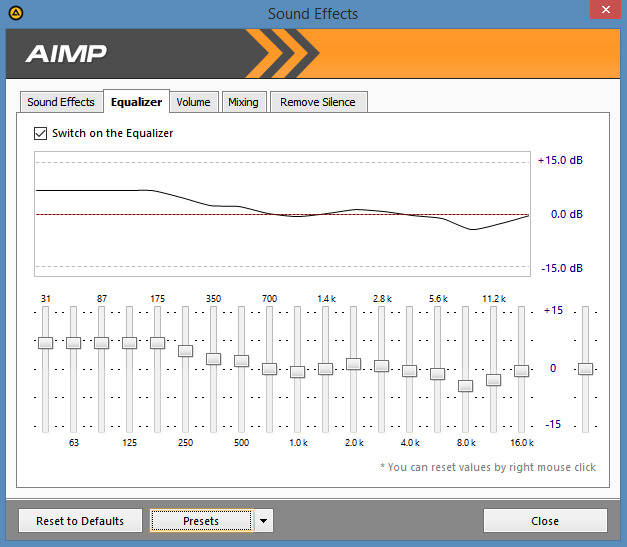
Task: Open the Presets button menu
Action: (x=200, y=521)
